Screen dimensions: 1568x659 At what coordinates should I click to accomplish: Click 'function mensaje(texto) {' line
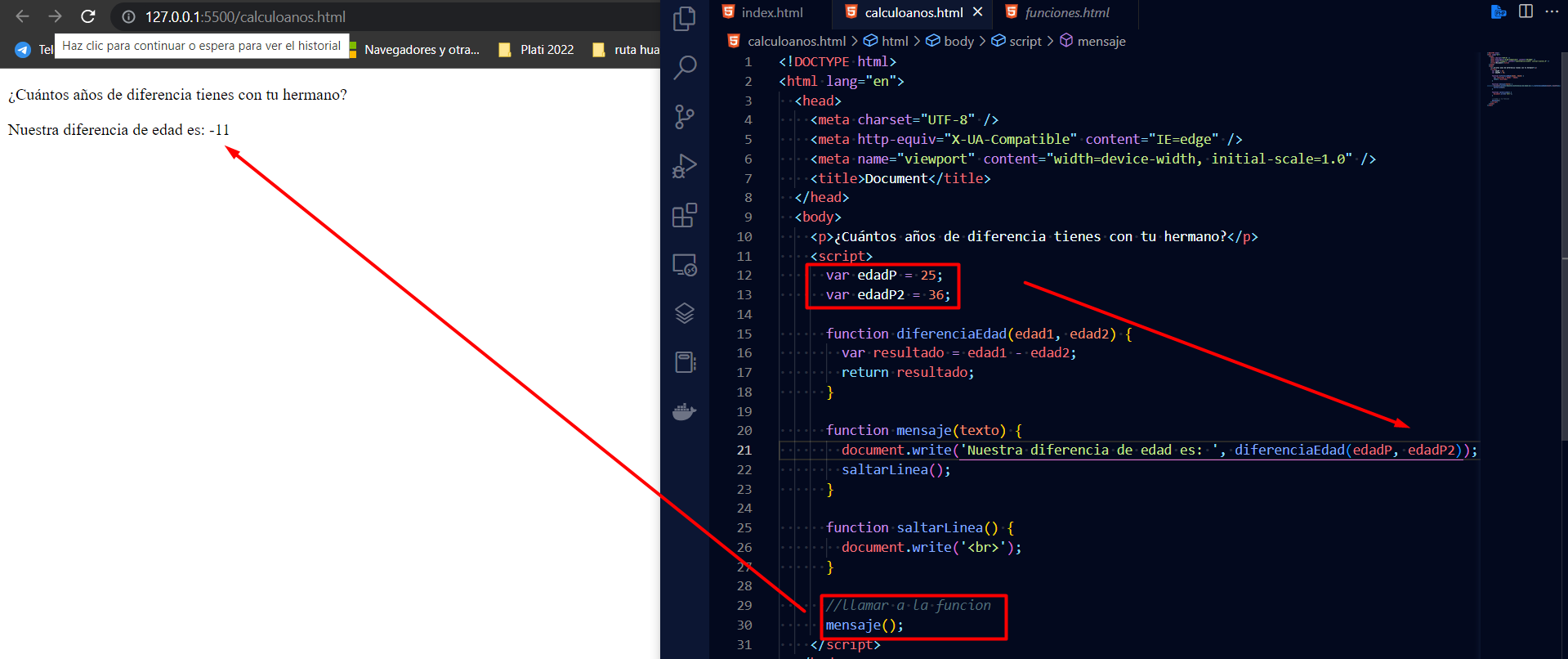click(x=924, y=430)
